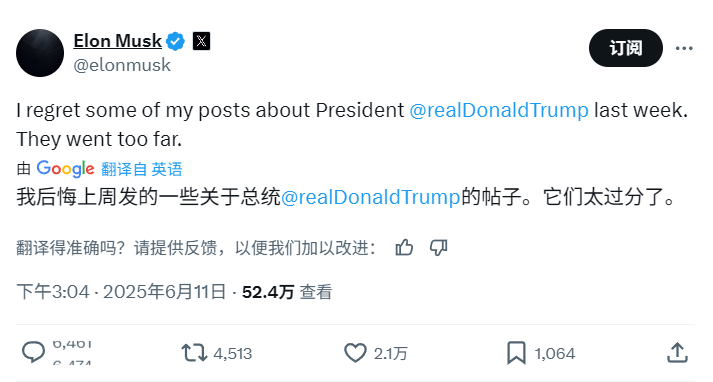
Task: Click the blue verified checkmark badge
Action: pyautogui.click(x=175, y=41)
